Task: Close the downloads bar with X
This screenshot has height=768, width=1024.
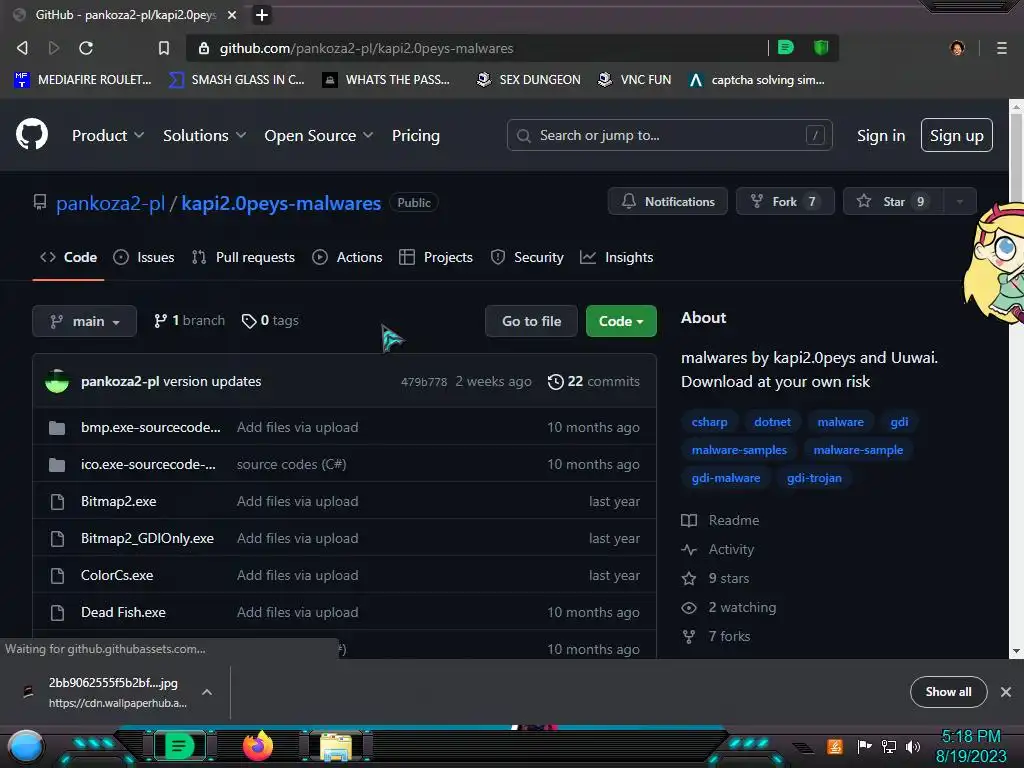Action: pos(1006,692)
